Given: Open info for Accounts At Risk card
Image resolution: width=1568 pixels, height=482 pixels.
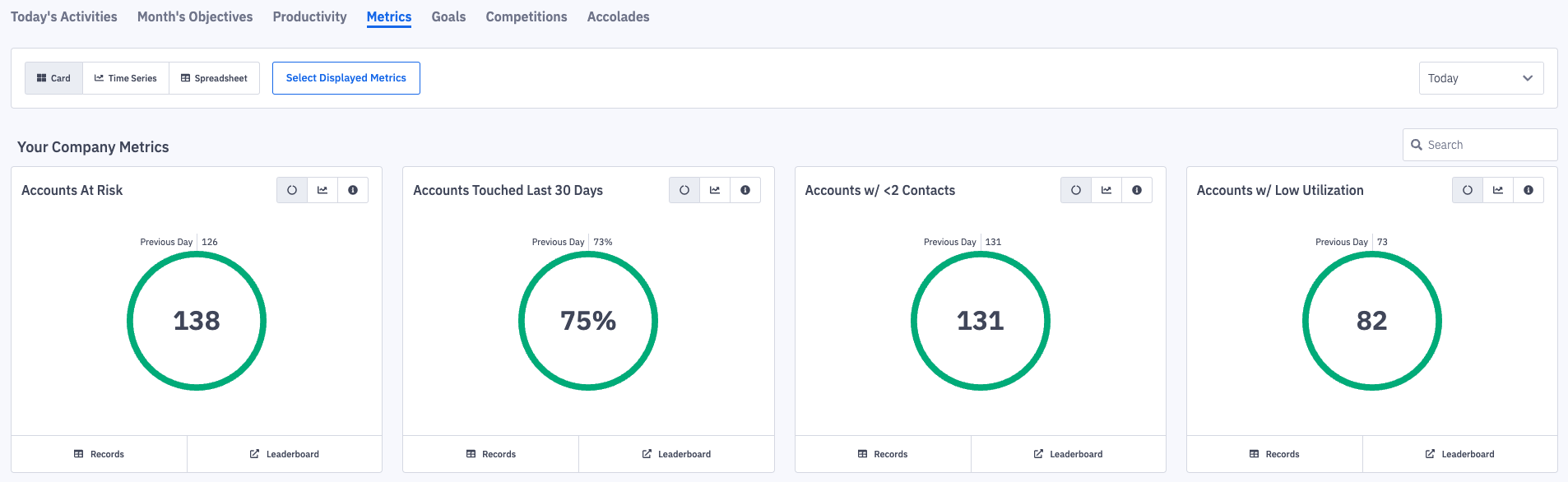Looking at the screenshot, I should click(353, 190).
